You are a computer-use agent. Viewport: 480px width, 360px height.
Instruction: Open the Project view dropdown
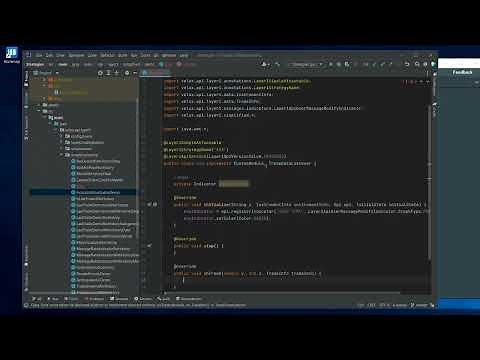[x=47, y=73]
